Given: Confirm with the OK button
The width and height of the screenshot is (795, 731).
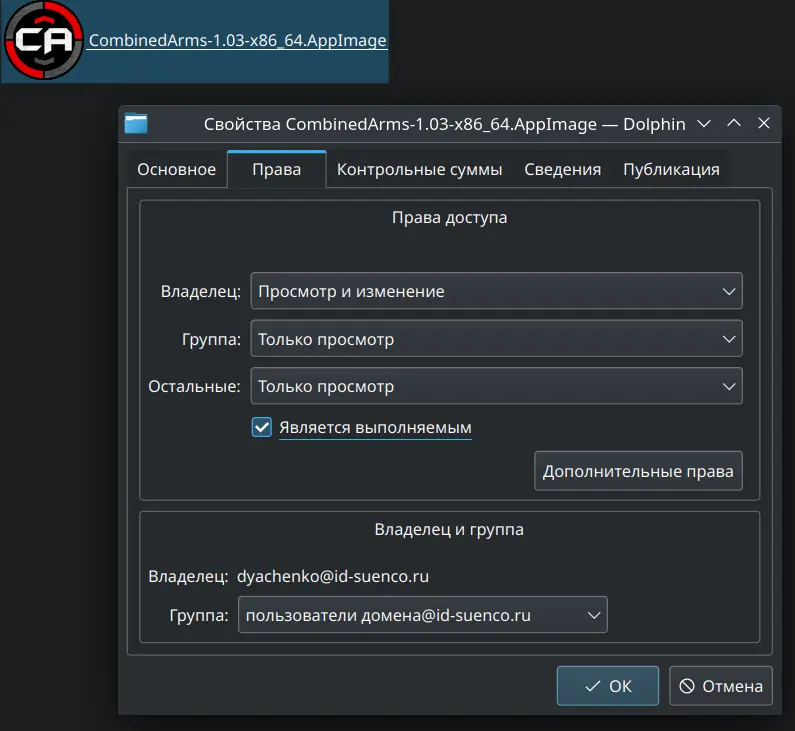Looking at the screenshot, I should point(607,686).
